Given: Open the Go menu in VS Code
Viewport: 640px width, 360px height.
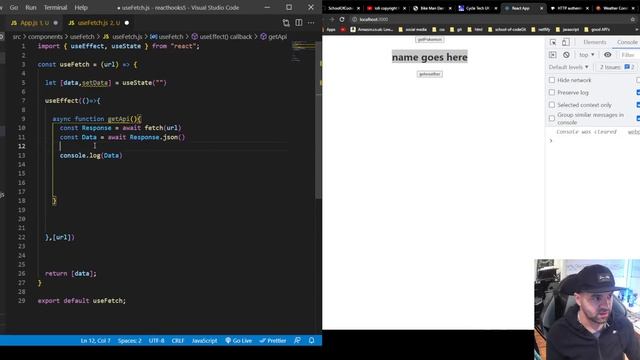Looking at the screenshot, I should [x=14, y=7].
